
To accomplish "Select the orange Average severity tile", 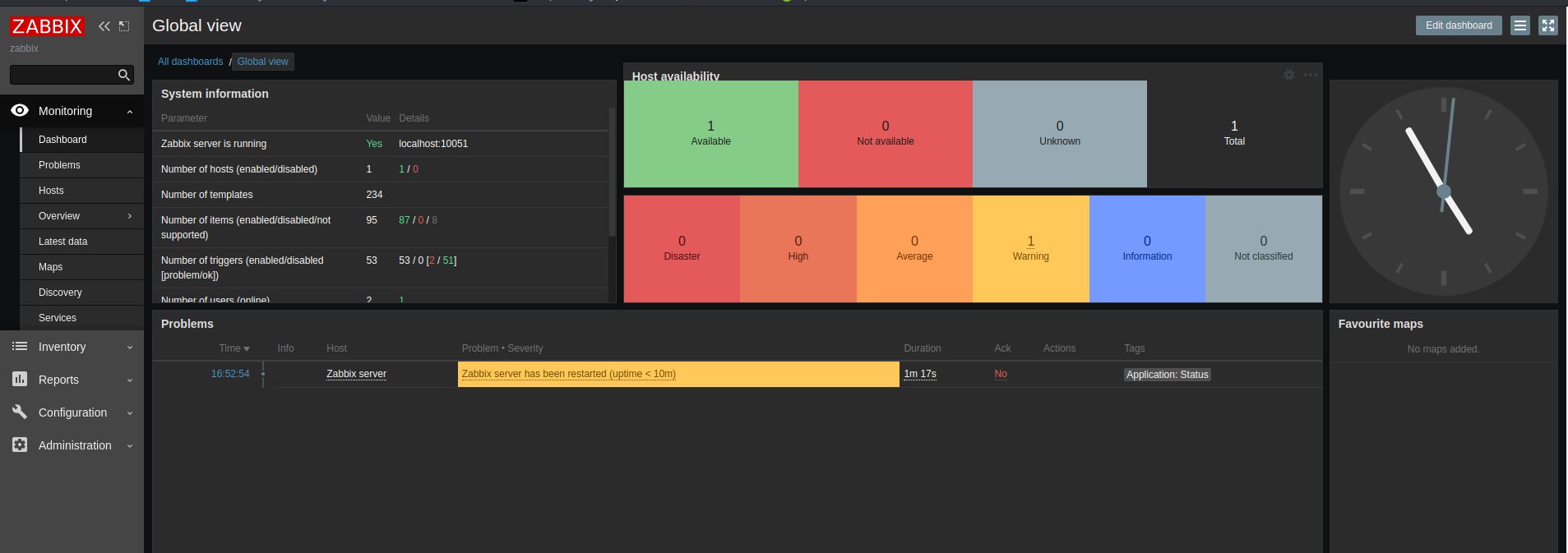I will tap(914, 249).
